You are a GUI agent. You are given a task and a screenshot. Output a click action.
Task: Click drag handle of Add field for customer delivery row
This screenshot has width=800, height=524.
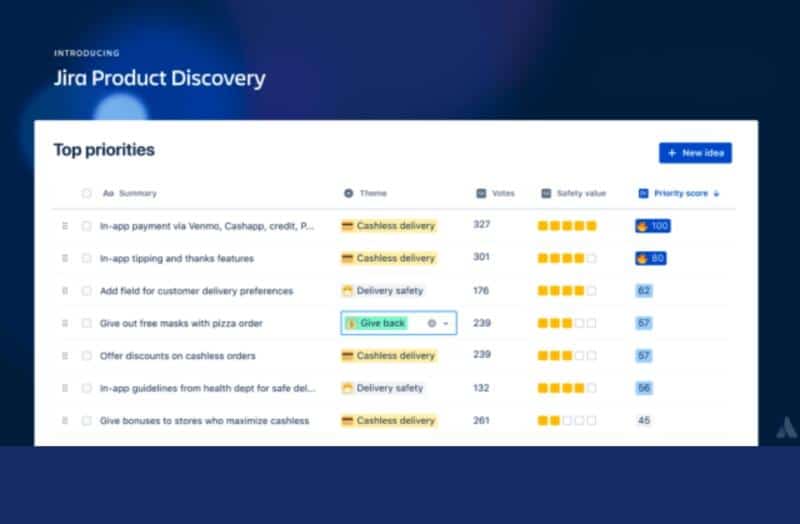click(x=65, y=291)
